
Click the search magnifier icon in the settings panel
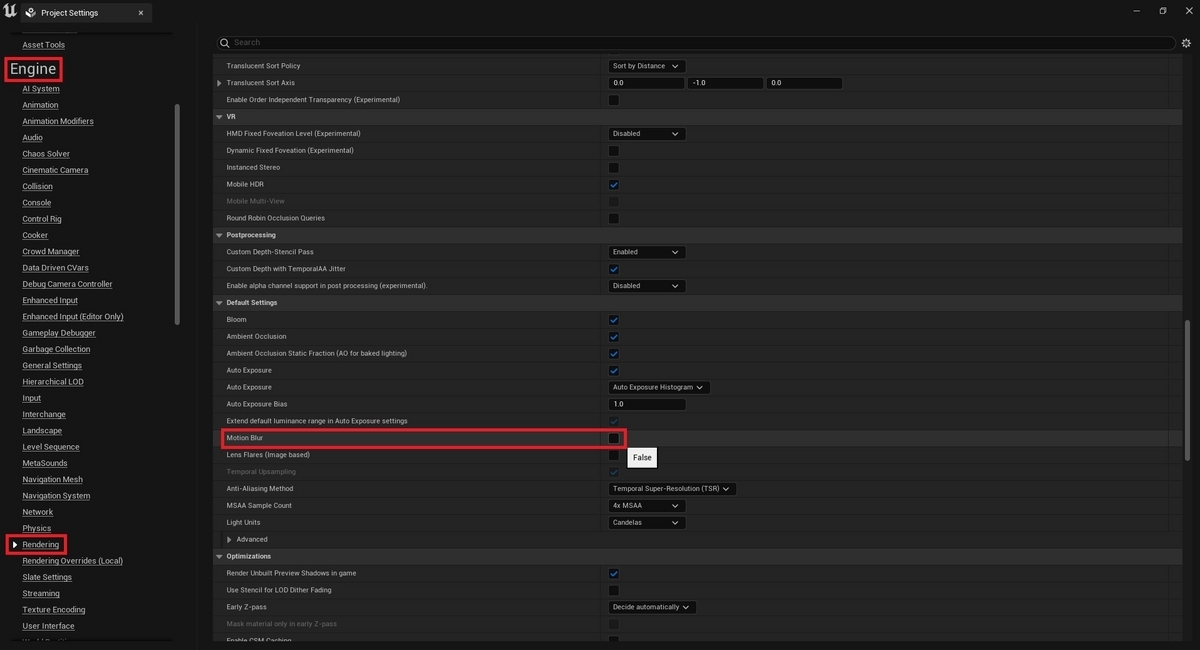[224, 42]
